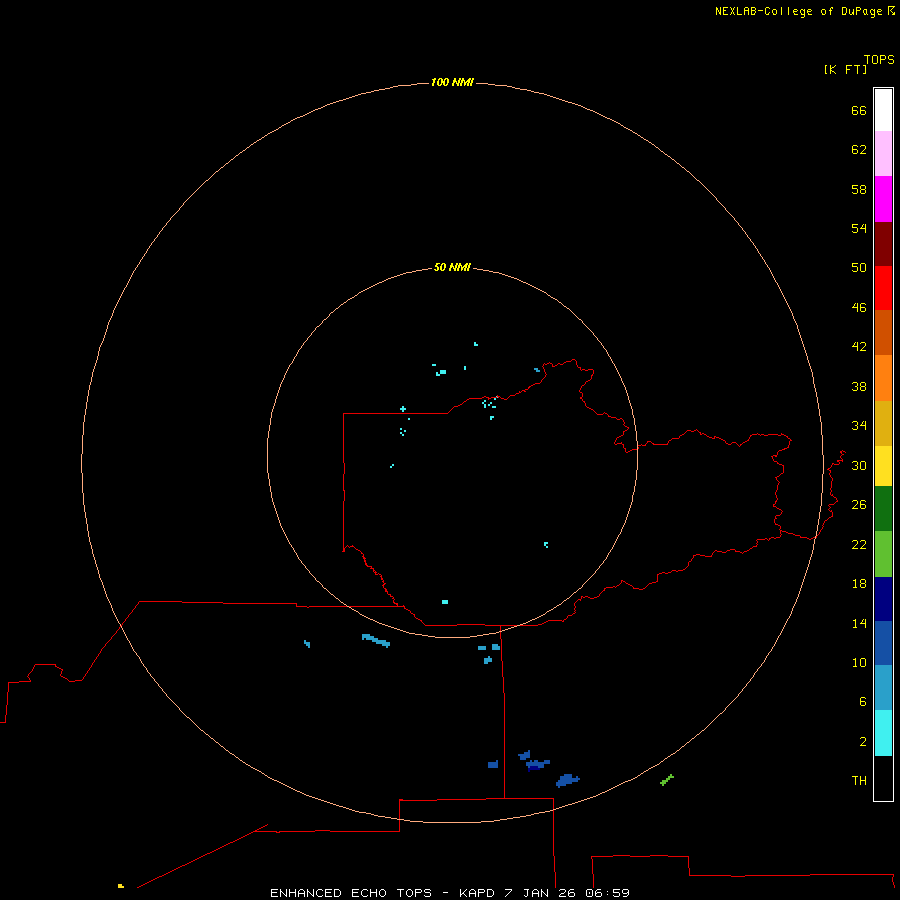The width and height of the screenshot is (900, 900).
Task: Click the Enhanced Echo Tops KAPD caption
Action: (x=450, y=892)
